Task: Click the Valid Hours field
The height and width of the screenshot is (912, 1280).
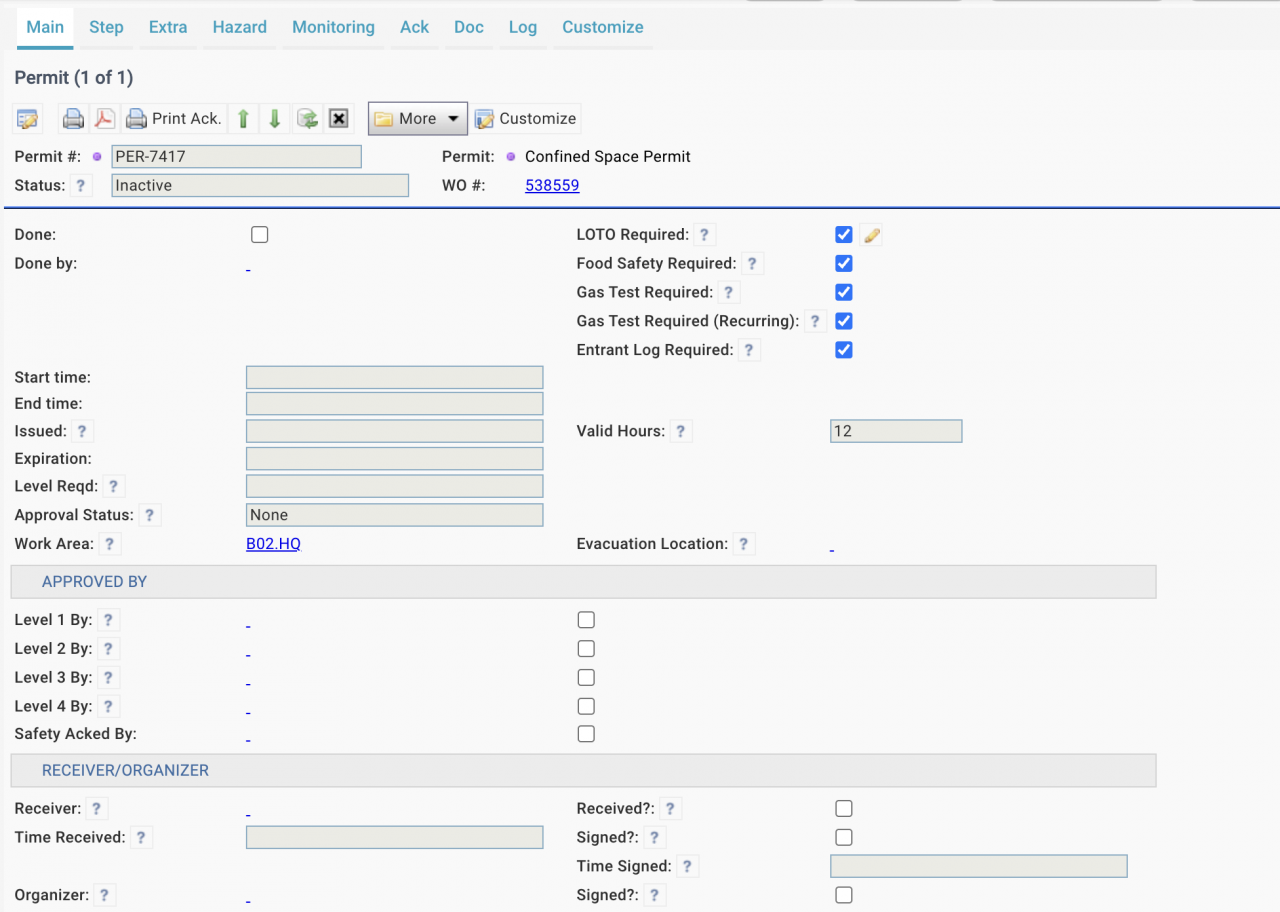Action: point(896,431)
